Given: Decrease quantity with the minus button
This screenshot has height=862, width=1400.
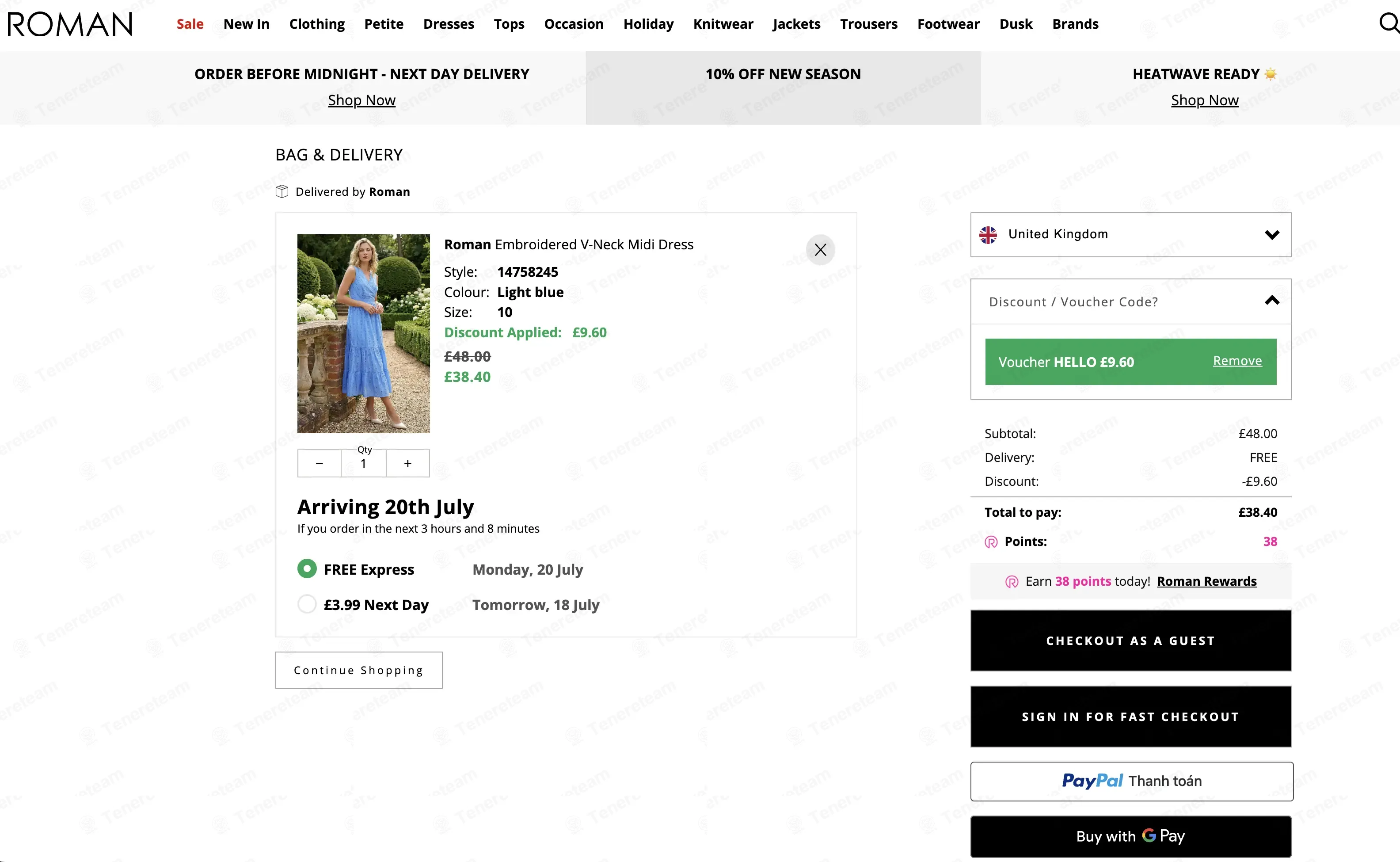Looking at the screenshot, I should [319, 464].
